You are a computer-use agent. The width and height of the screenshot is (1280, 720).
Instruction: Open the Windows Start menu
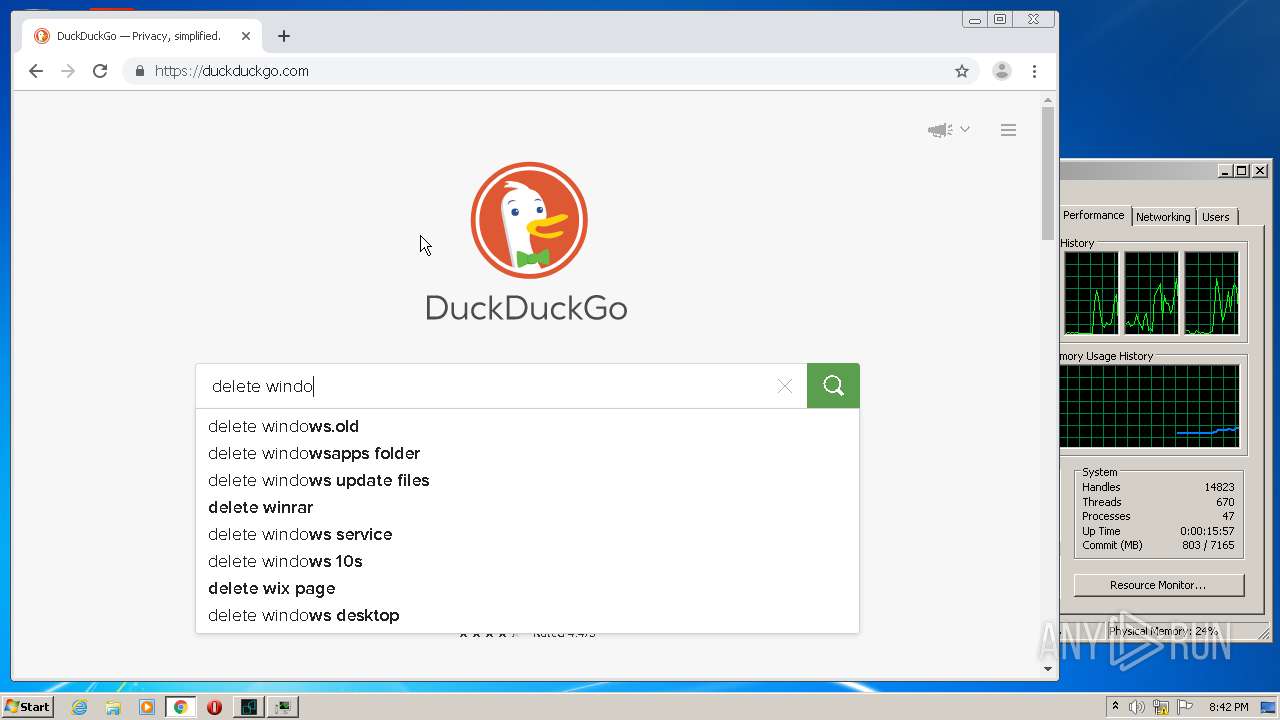pyautogui.click(x=28, y=707)
